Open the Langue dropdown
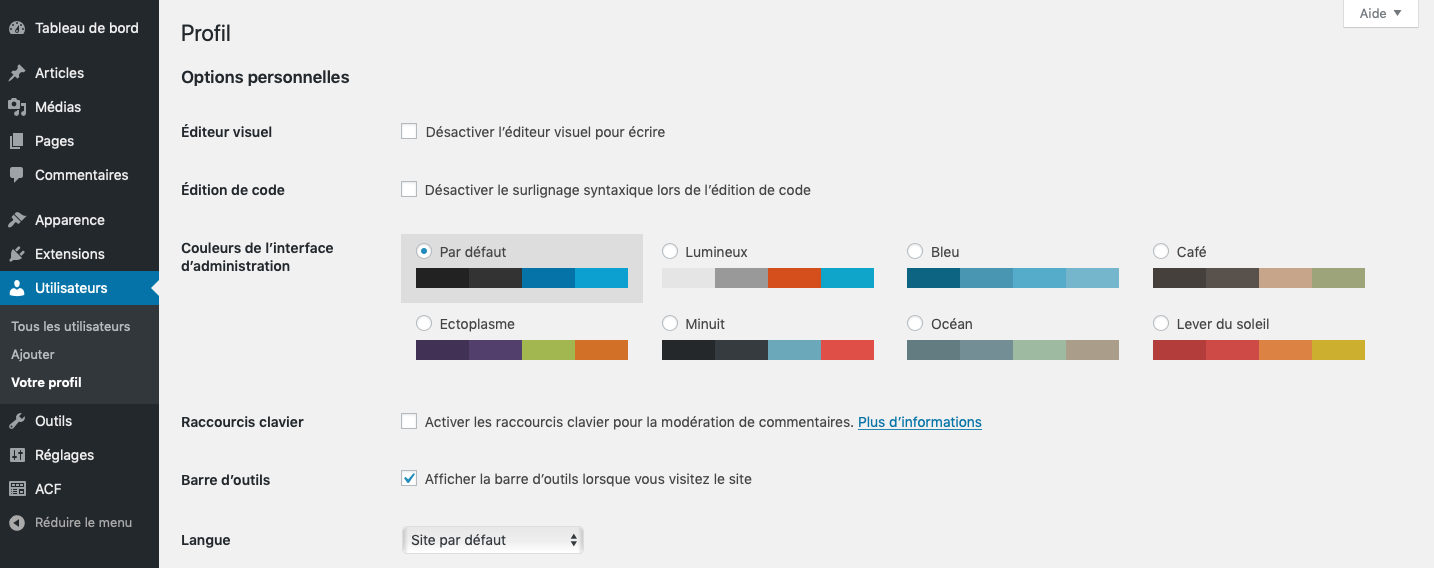This screenshot has height=568, width=1434. click(492, 540)
